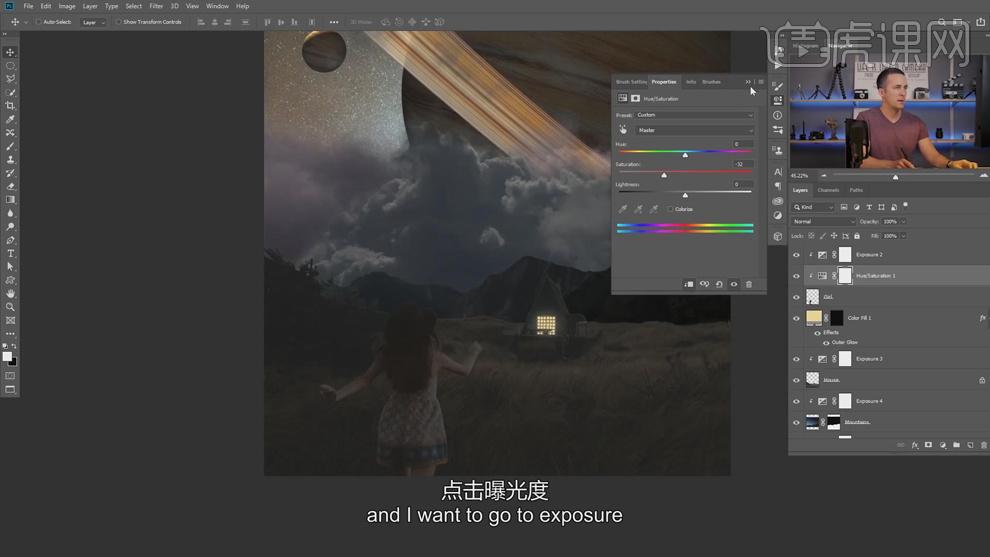Open the File menu
Screen dimensions: 990x557
pos(28,6)
